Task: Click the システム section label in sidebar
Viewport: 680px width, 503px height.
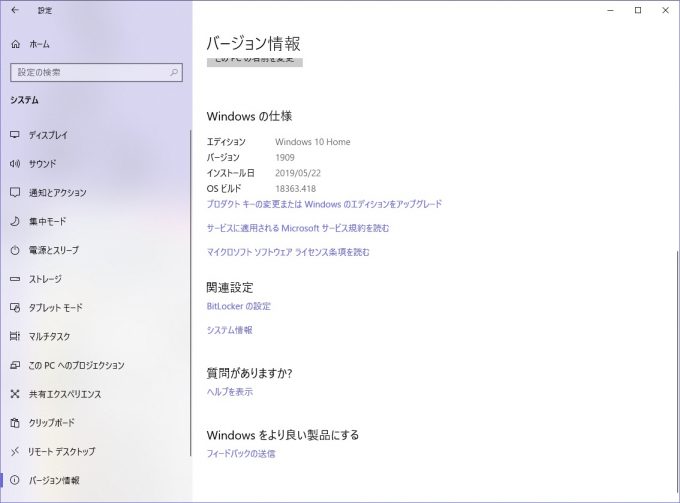Action: [x=24, y=100]
